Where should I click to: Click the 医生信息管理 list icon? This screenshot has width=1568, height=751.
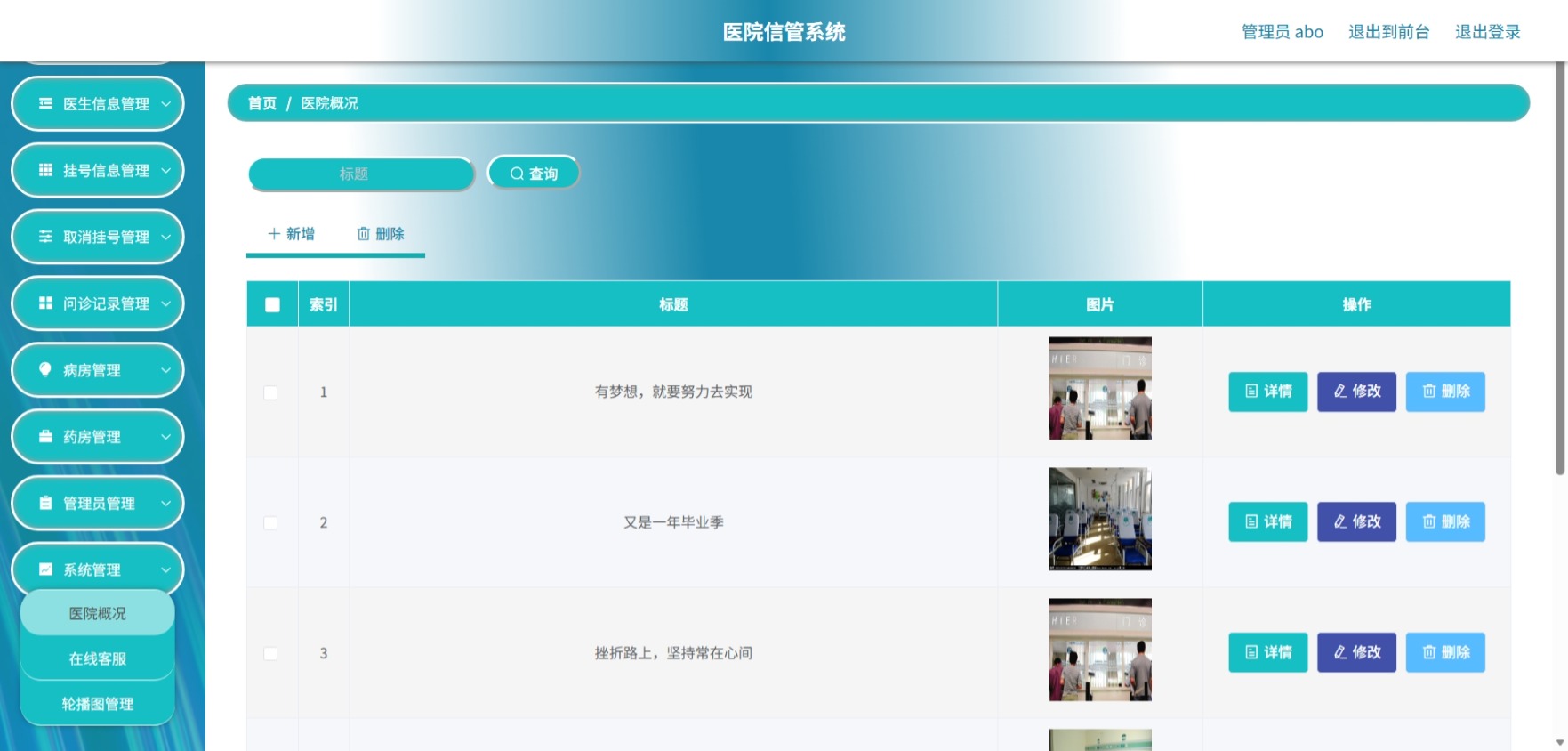(45, 104)
